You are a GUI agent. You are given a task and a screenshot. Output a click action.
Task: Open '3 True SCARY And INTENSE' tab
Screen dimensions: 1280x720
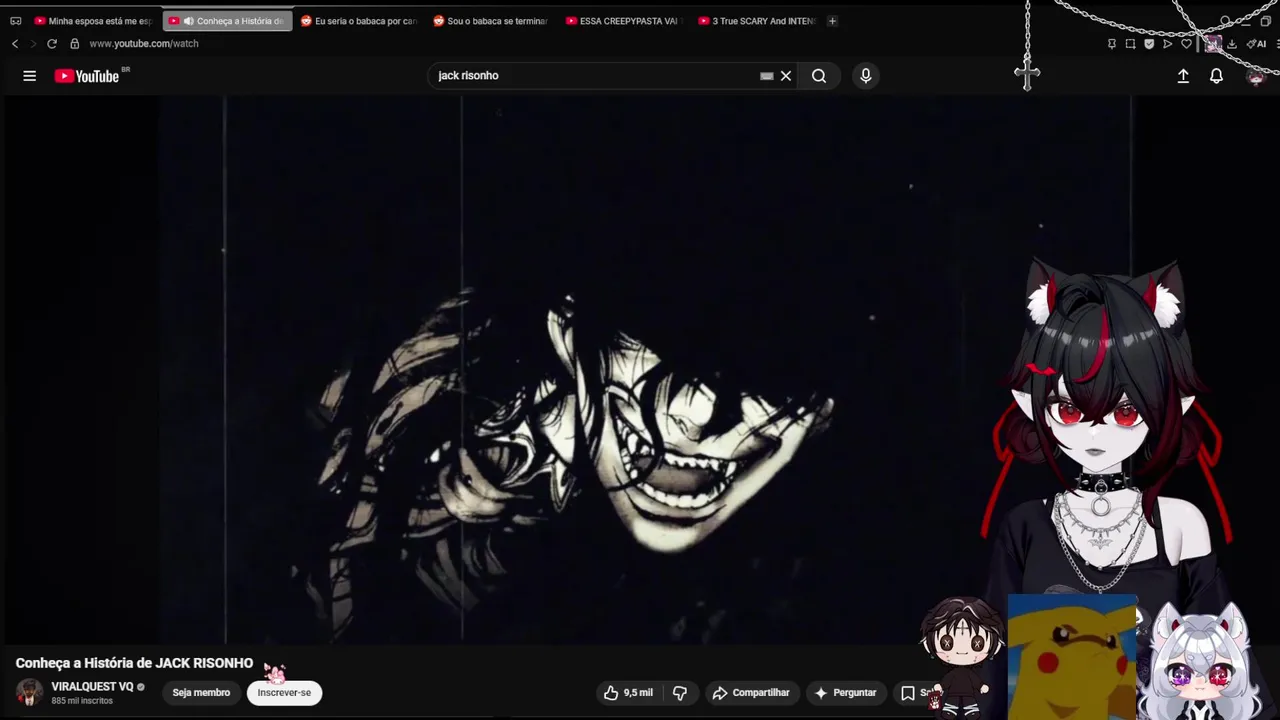[x=757, y=21]
